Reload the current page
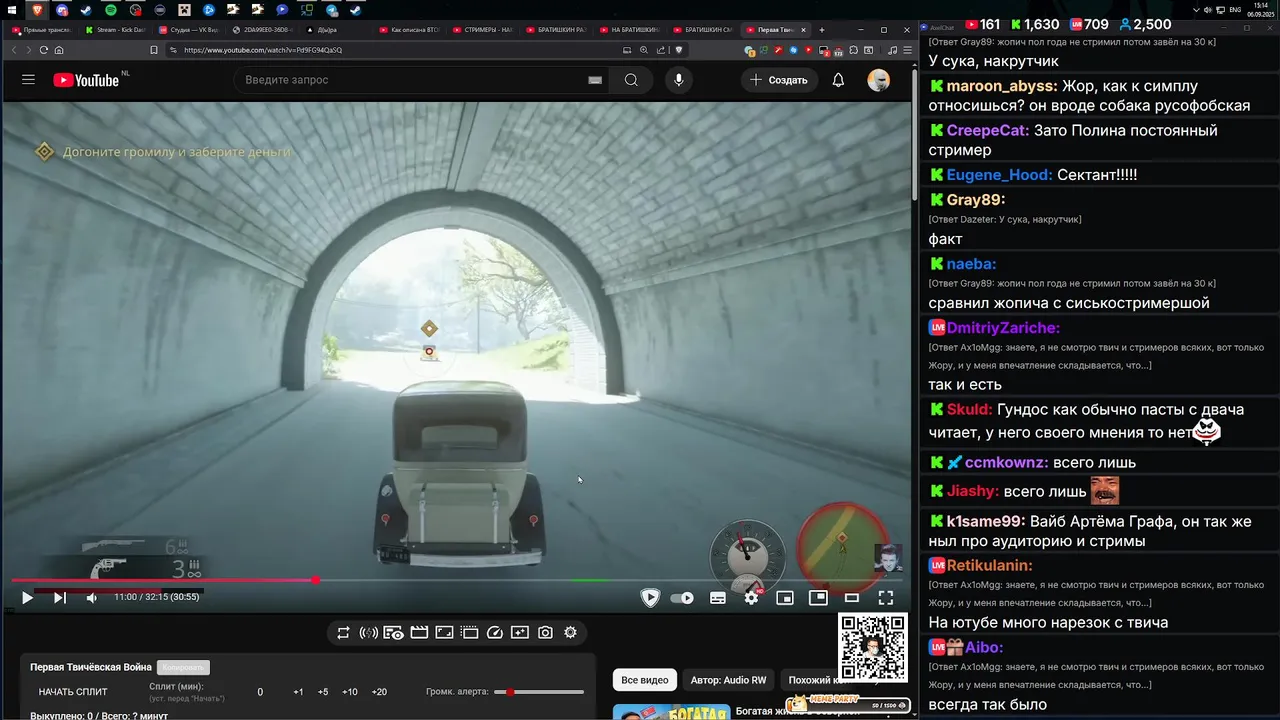This screenshot has height=720, width=1280. tap(44, 50)
